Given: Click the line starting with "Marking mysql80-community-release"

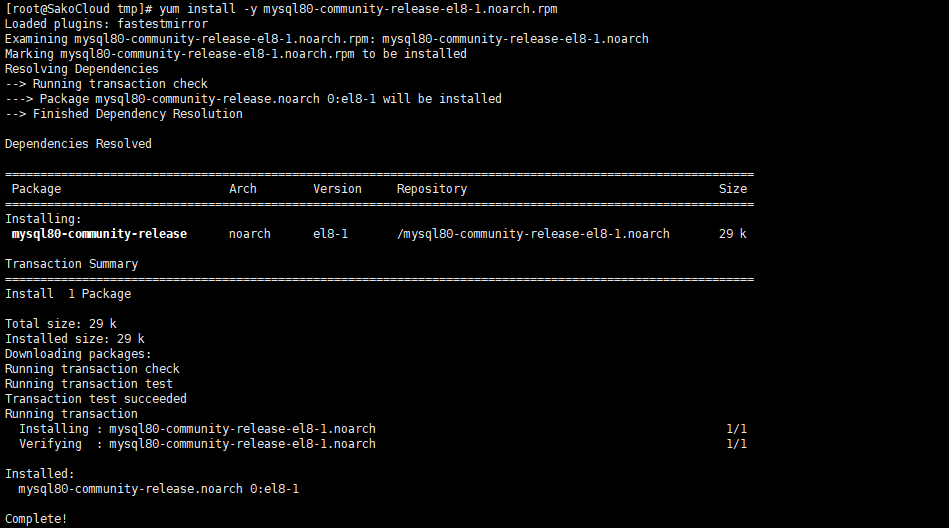Looking at the screenshot, I should click(x=236, y=54).
